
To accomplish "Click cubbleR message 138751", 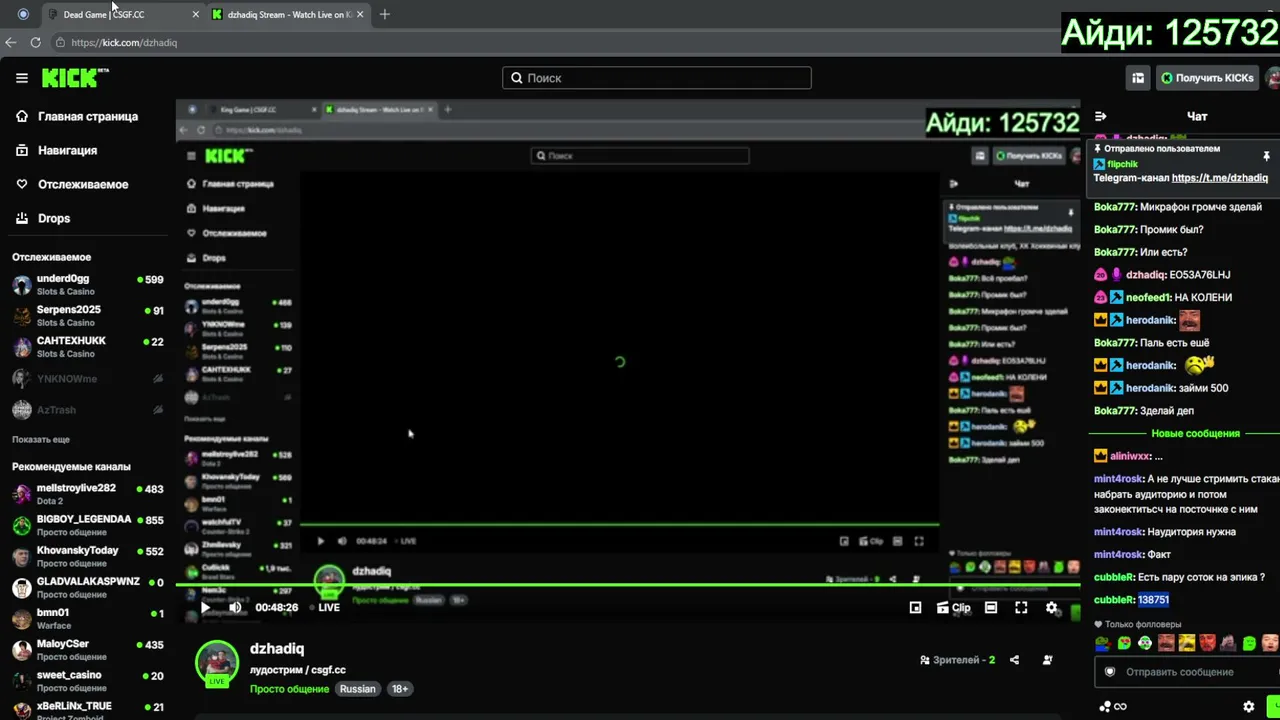I will [1153, 600].
